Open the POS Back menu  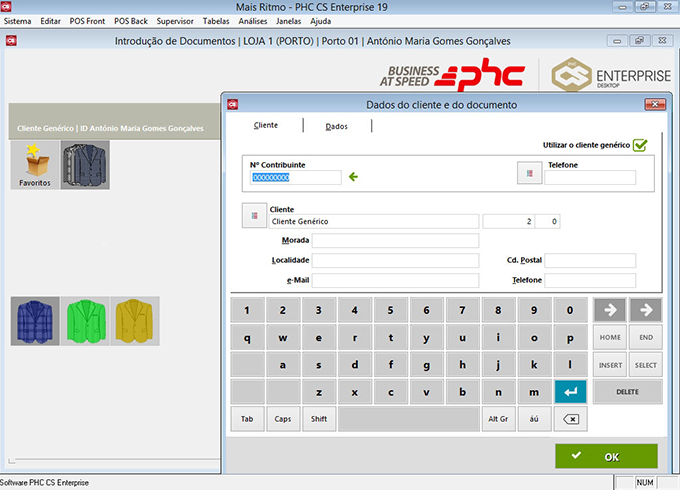pyautogui.click(x=131, y=21)
